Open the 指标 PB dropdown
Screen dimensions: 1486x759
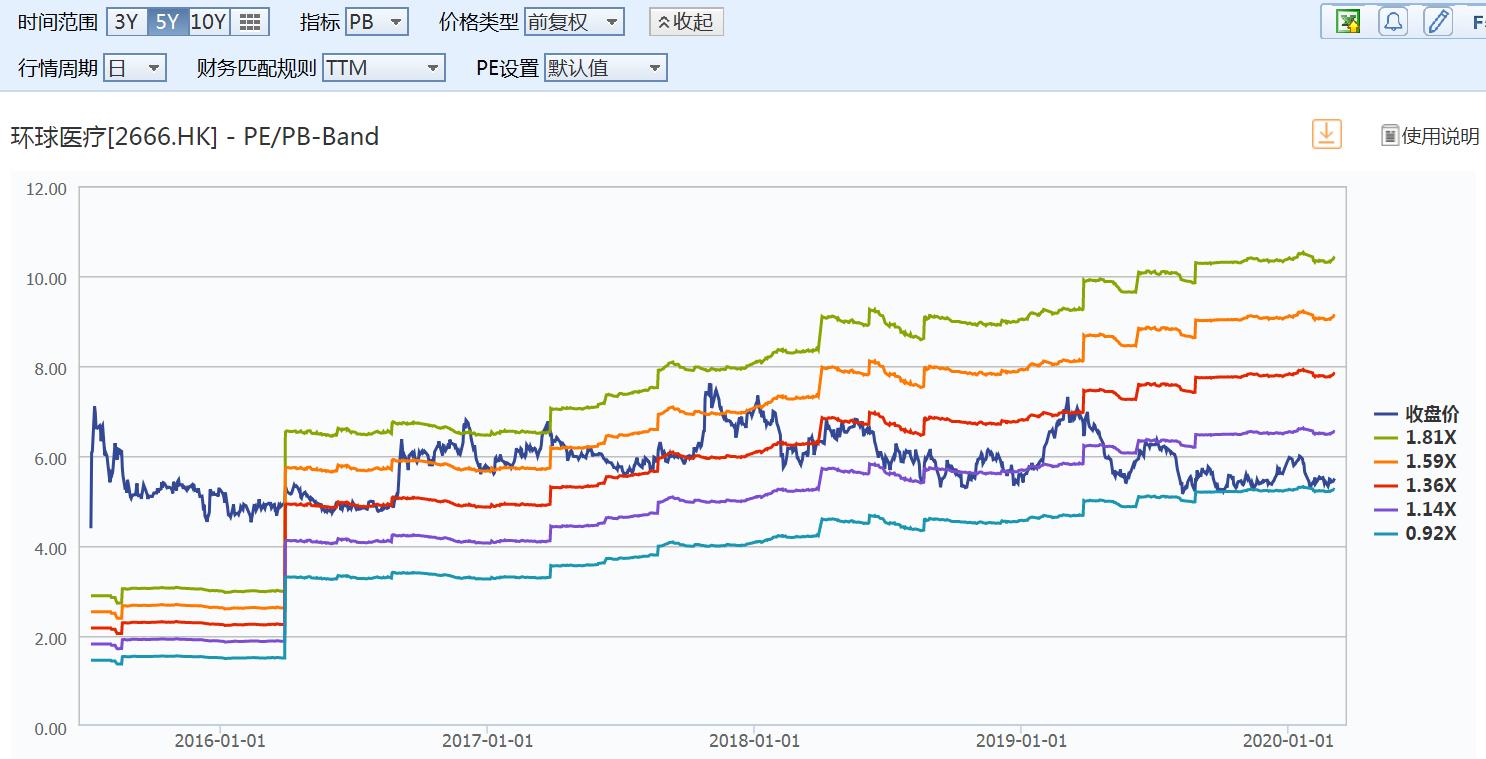coord(377,21)
